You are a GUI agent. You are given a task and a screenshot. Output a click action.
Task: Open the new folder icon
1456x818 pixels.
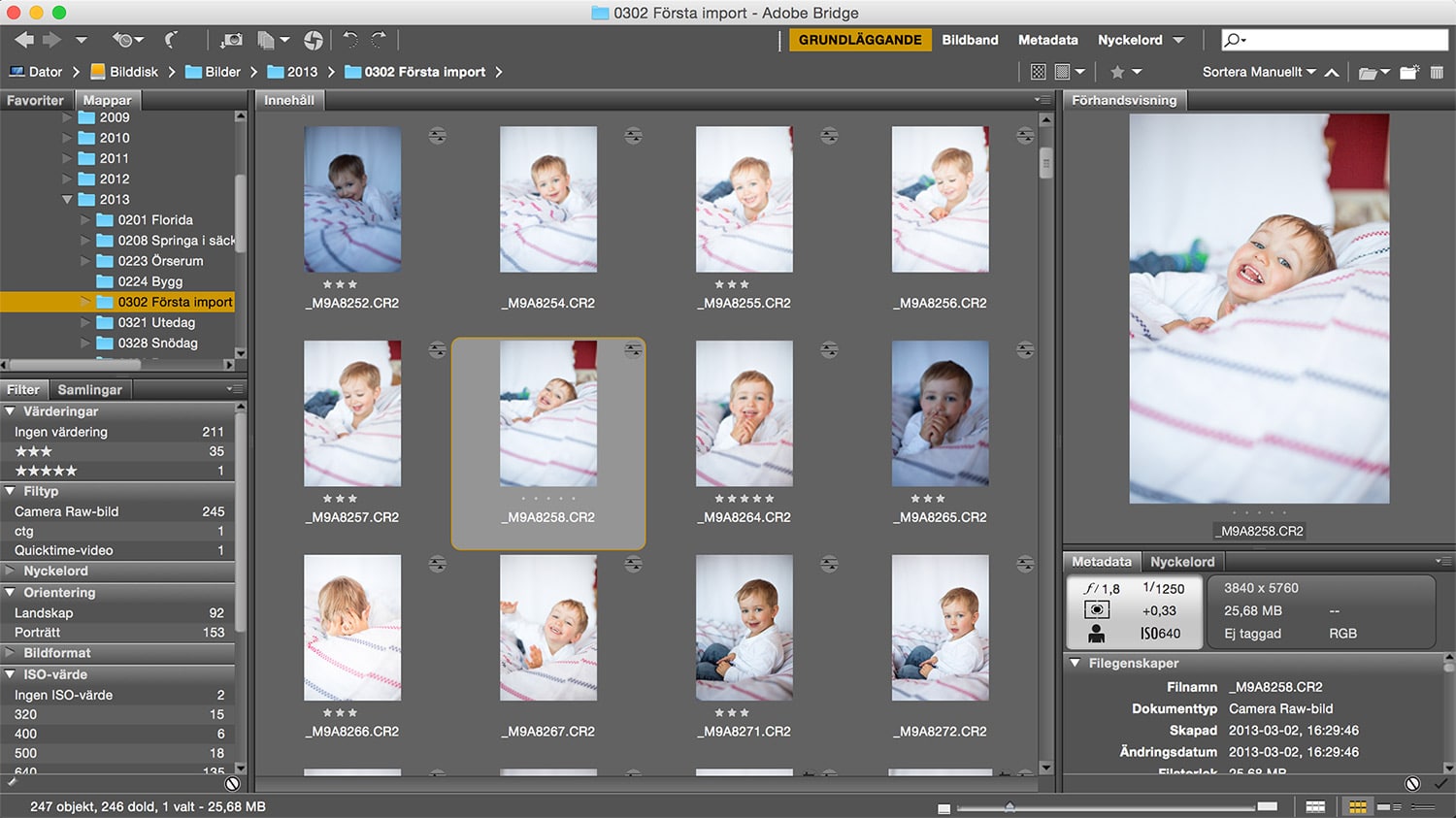pyautogui.click(x=1410, y=71)
